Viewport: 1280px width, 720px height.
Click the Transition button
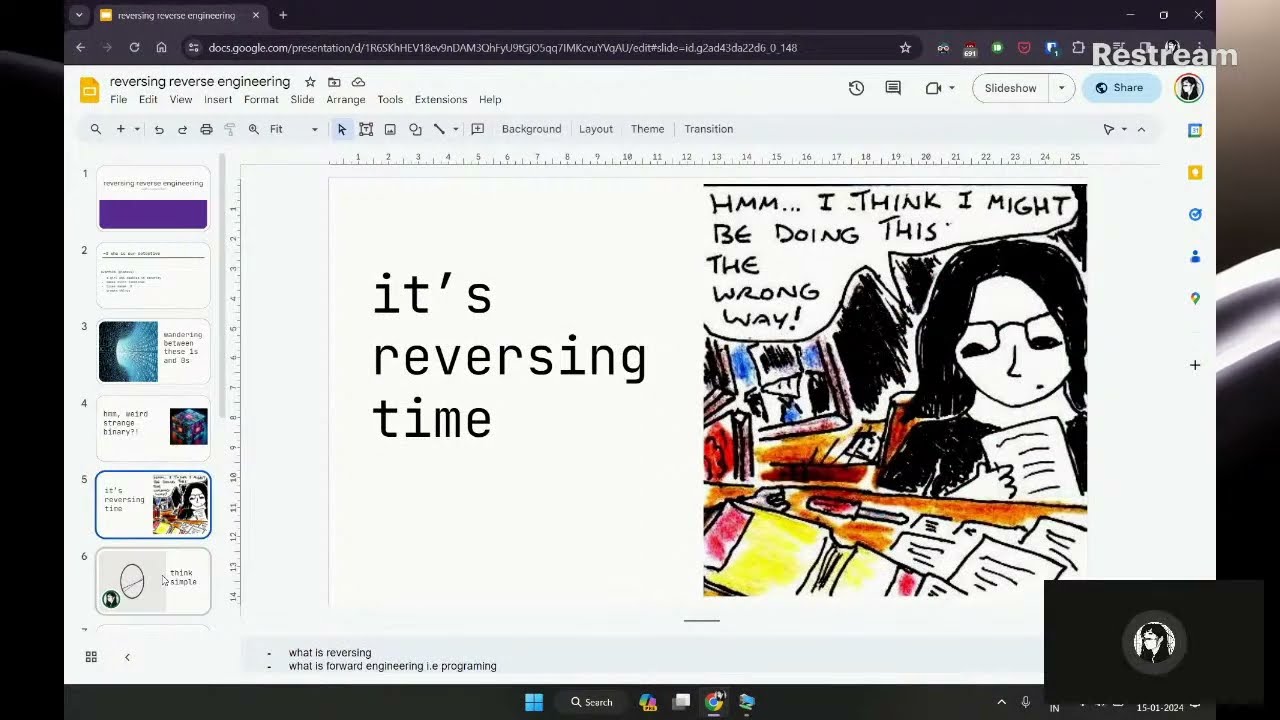point(709,129)
